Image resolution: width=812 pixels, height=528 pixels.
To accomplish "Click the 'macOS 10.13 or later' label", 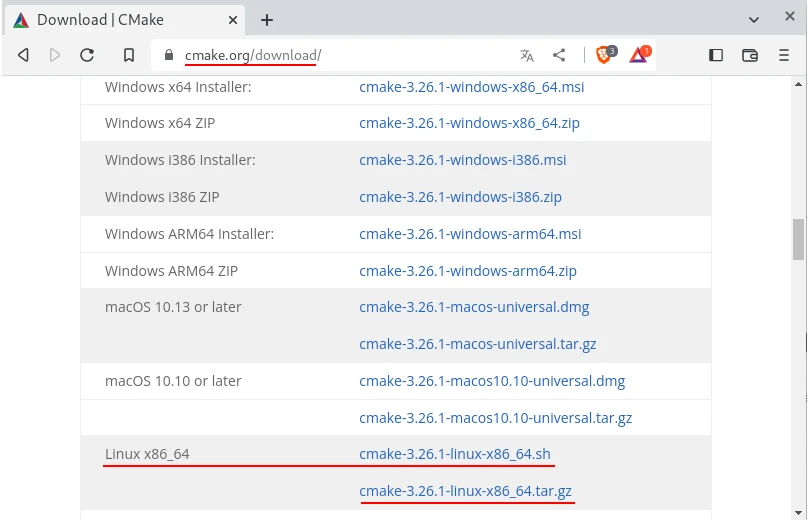I will 173,307.
